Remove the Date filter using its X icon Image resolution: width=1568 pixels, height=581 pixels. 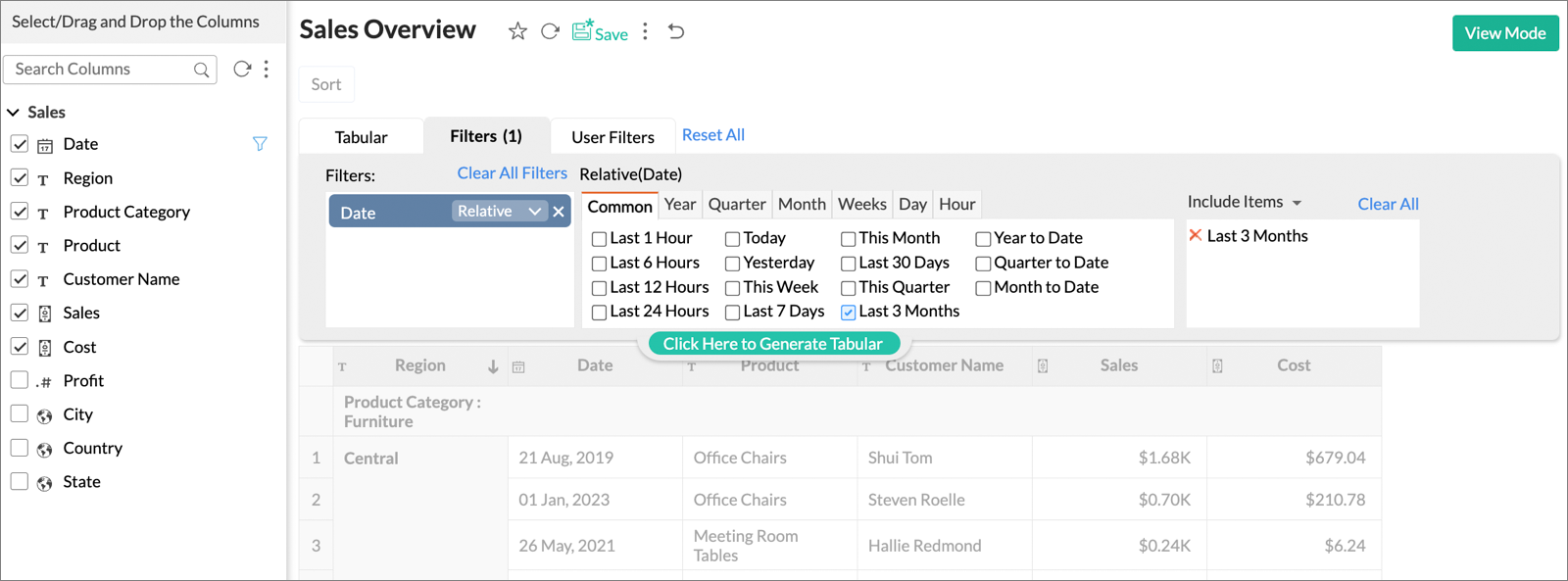pos(559,212)
